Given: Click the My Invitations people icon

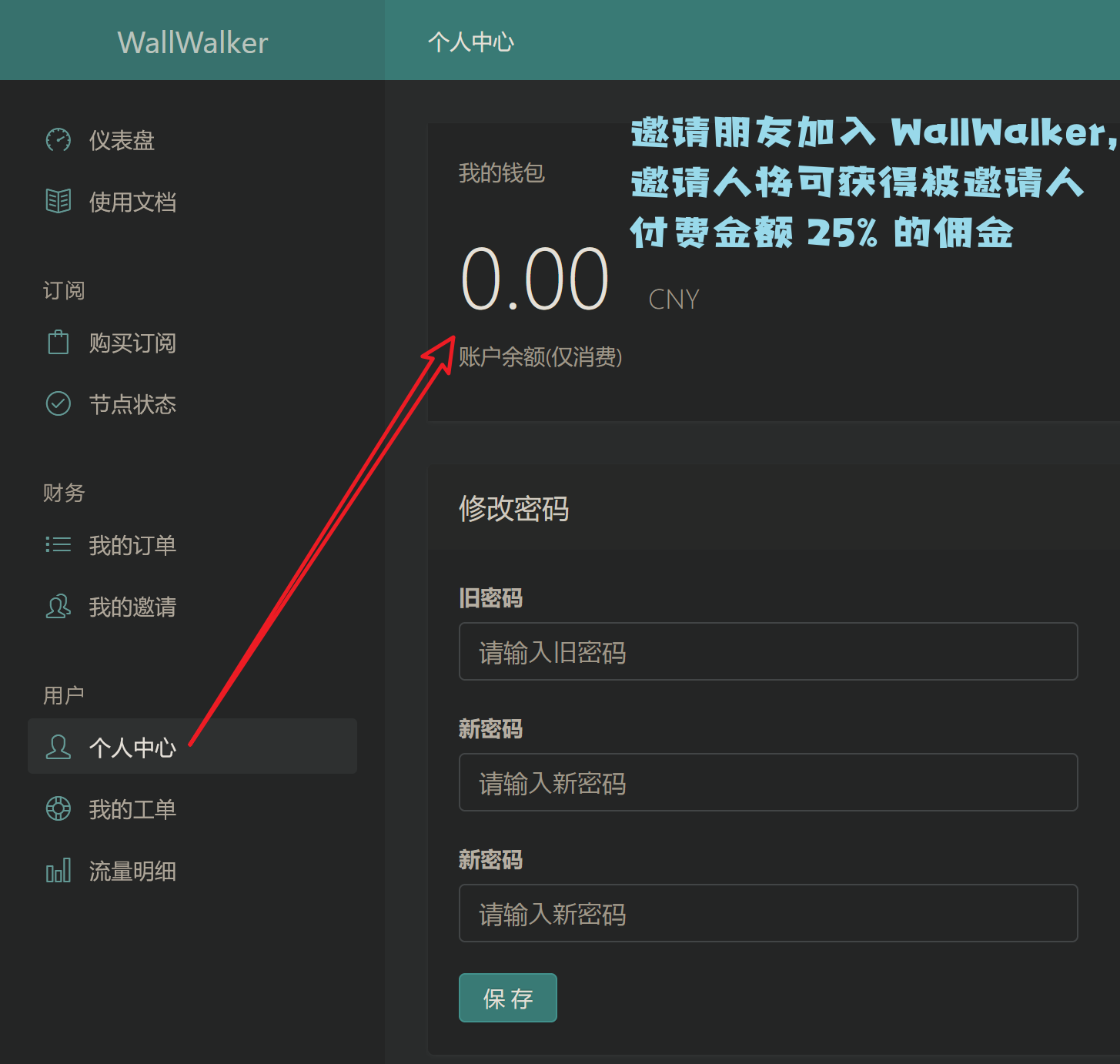Looking at the screenshot, I should tap(59, 607).
